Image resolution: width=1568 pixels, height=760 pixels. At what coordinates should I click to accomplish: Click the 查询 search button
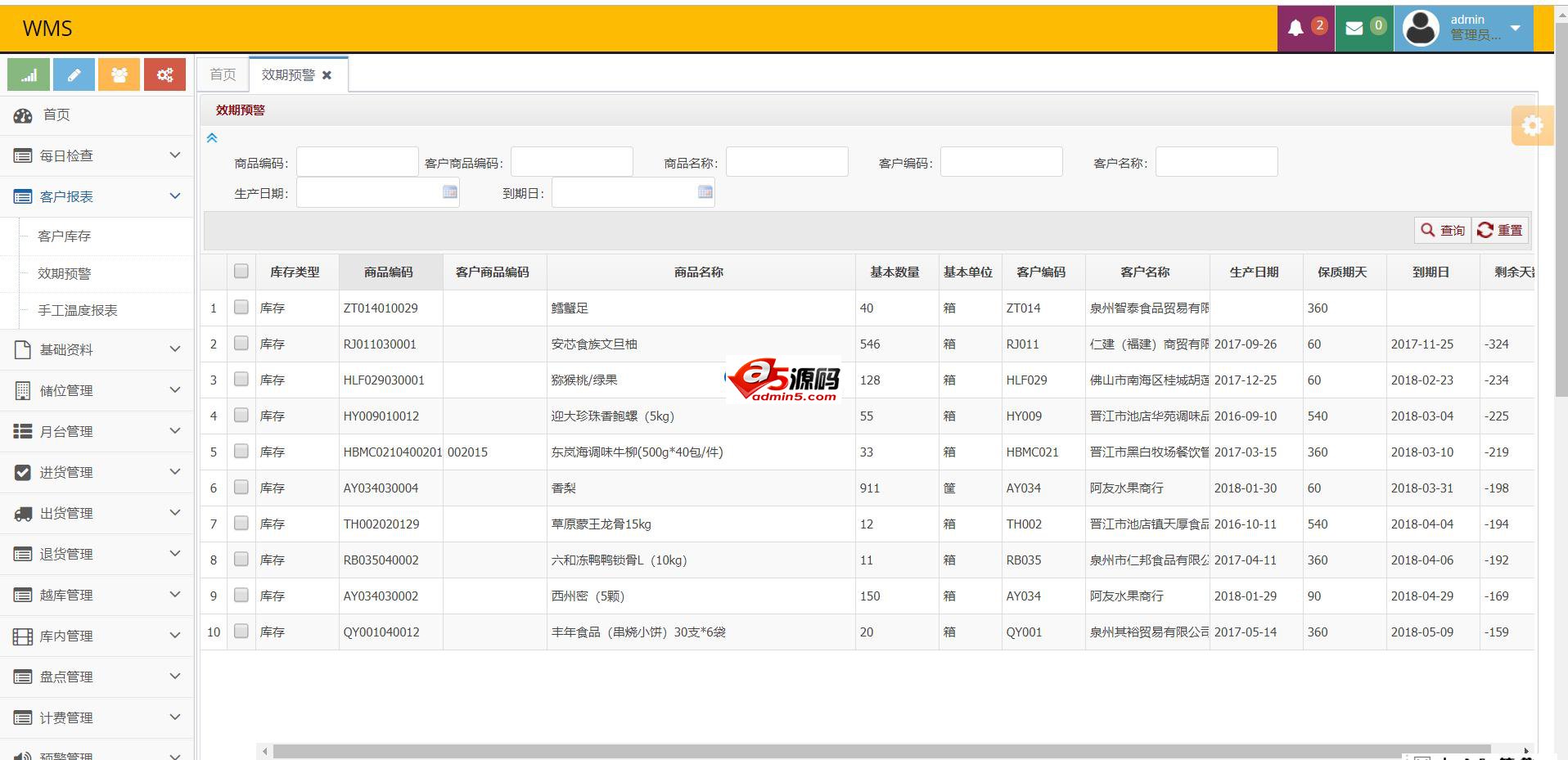point(1443,231)
